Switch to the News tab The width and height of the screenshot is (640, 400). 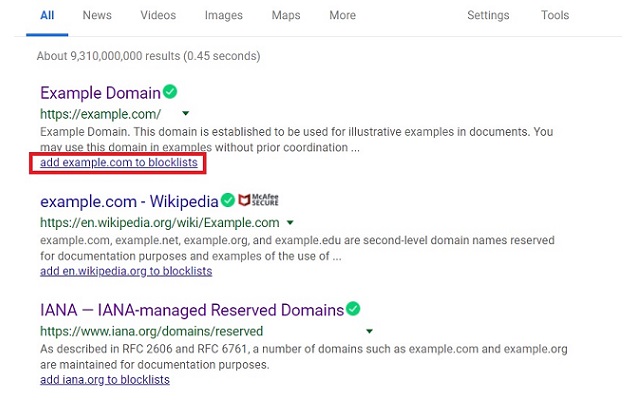(x=97, y=16)
